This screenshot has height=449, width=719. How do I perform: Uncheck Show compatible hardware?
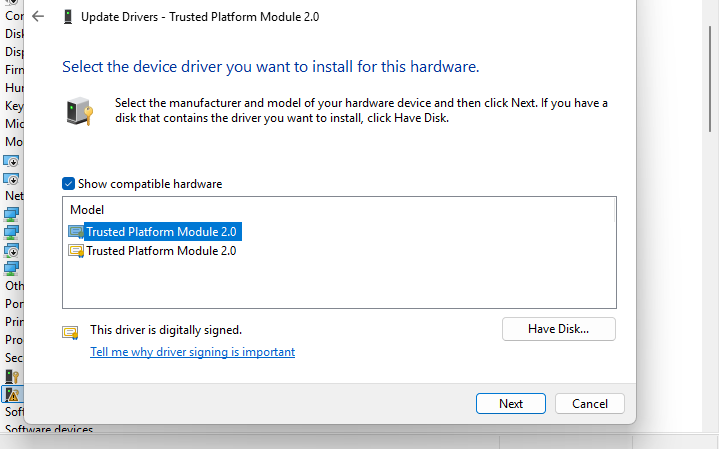coord(68,184)
